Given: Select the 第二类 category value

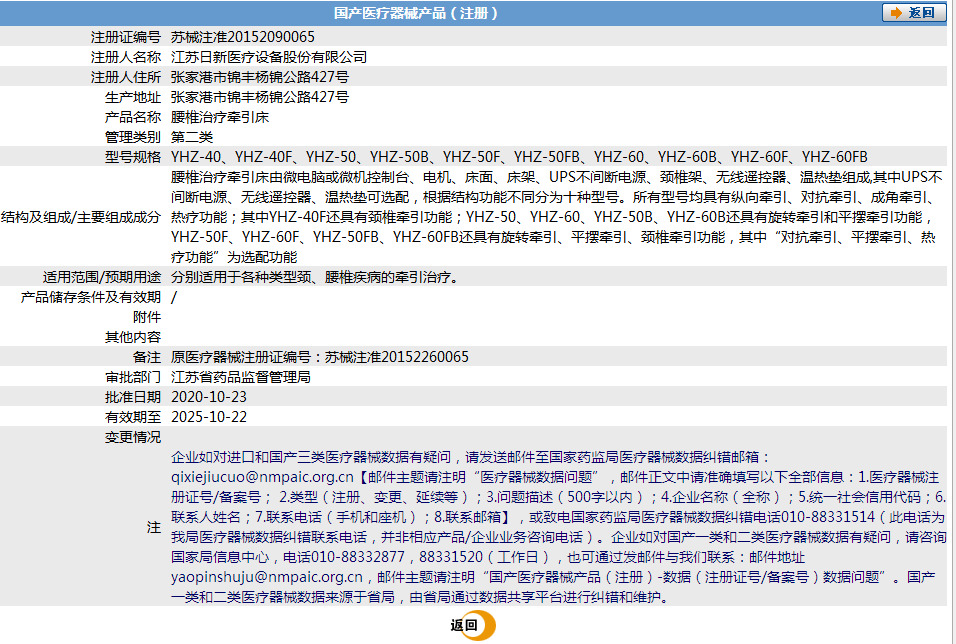Looking at the screenshot, I should [192, 137].
